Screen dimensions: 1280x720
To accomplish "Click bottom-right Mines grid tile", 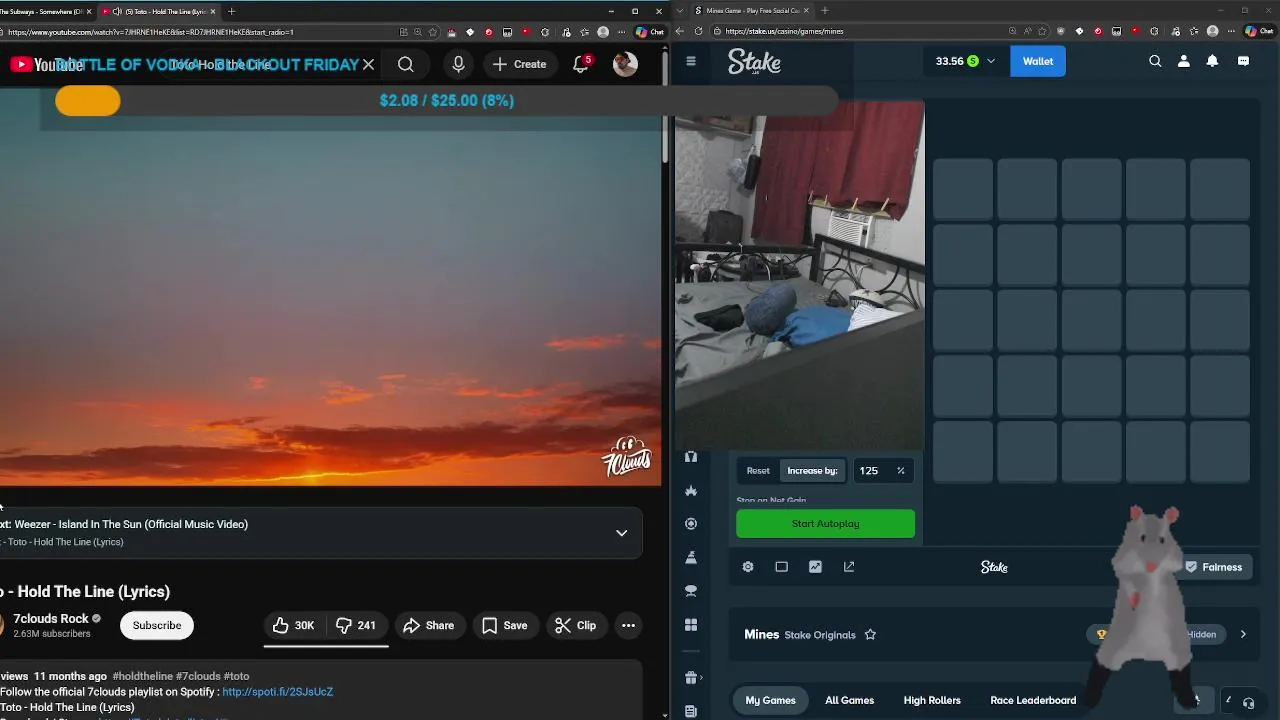I will 1220,452.
